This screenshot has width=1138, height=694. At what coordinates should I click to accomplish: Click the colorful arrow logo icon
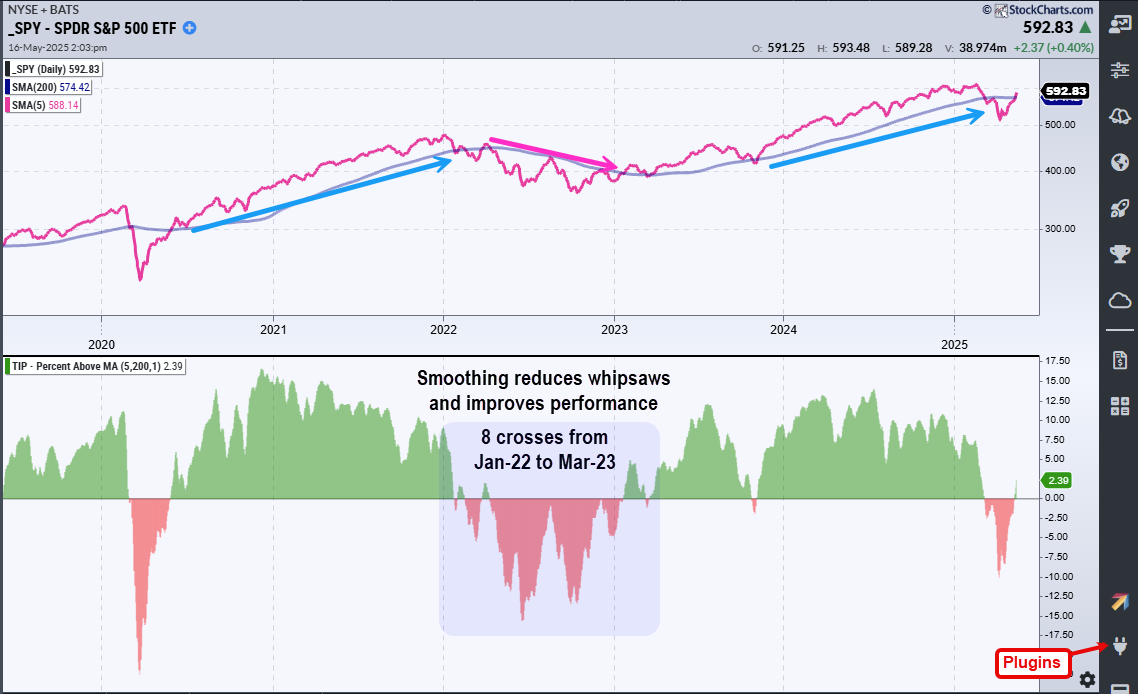tap(1120, 601)
